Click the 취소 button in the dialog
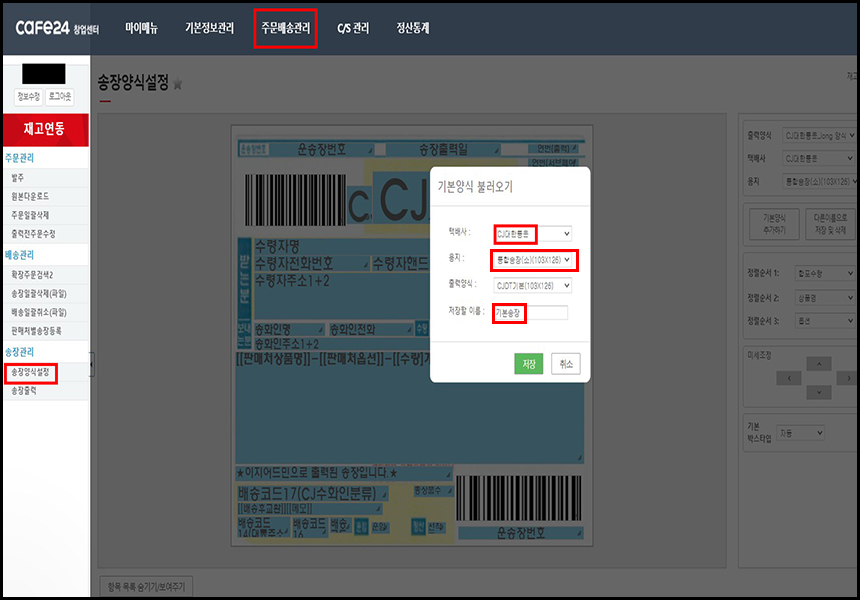This screenshot has height=600, width=860. pyautogui.click(x=566, y=364)
